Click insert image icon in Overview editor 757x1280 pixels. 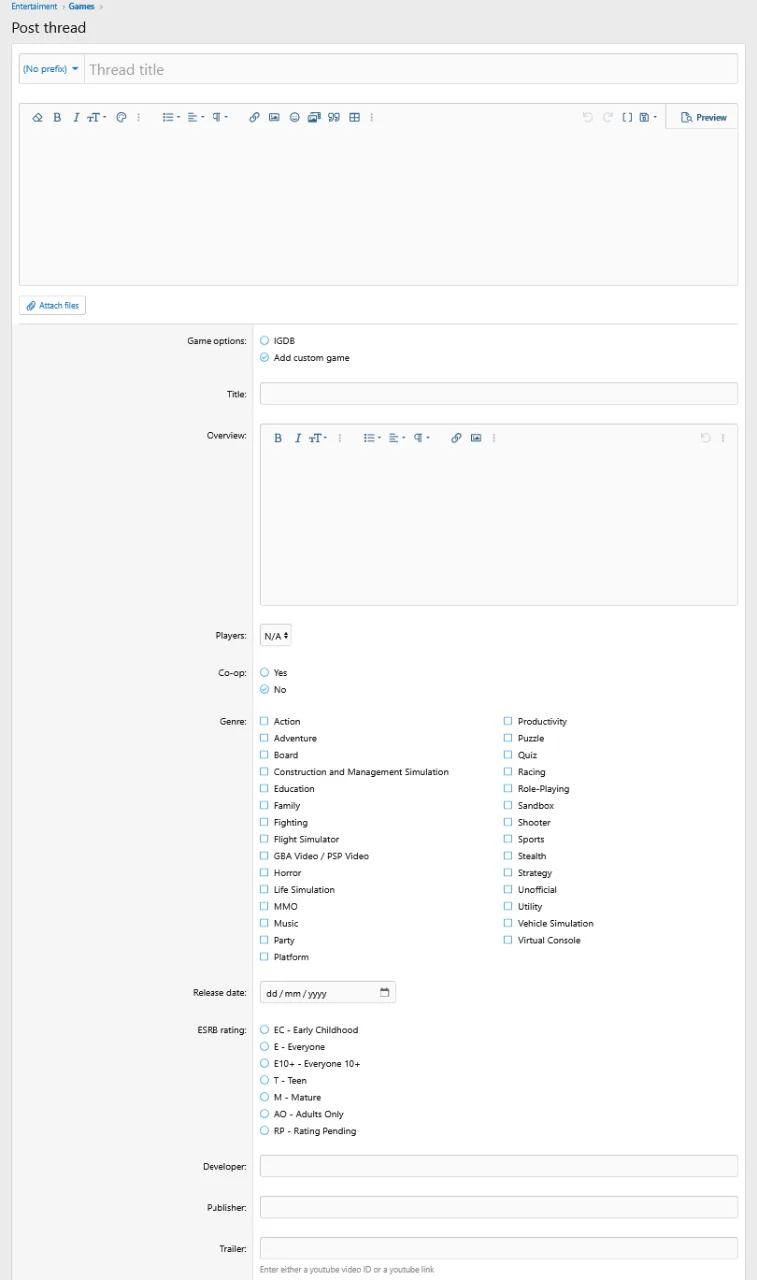point(476,438)
